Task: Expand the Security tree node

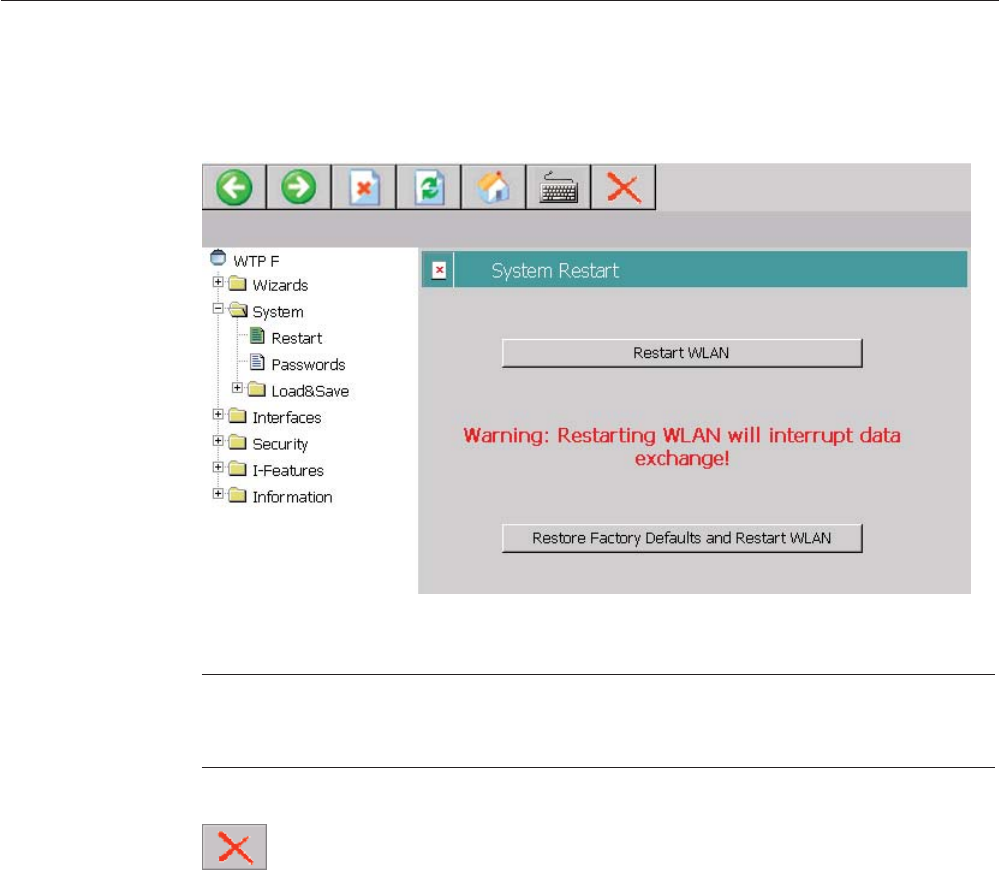Action: click(x=218, y=441)
